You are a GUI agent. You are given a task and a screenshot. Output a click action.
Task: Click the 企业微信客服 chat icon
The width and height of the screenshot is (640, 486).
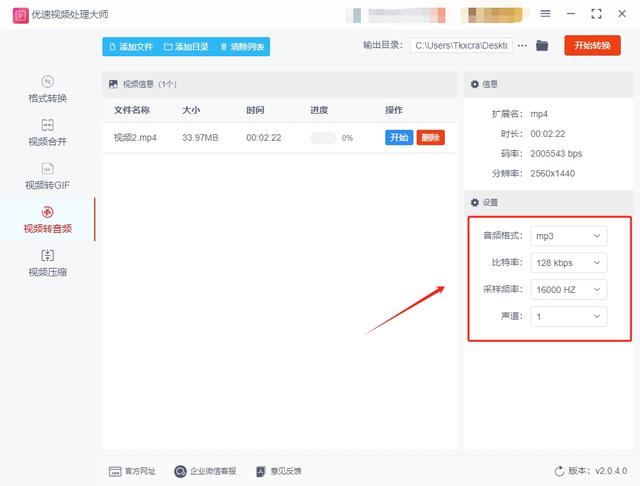[180, 471]
